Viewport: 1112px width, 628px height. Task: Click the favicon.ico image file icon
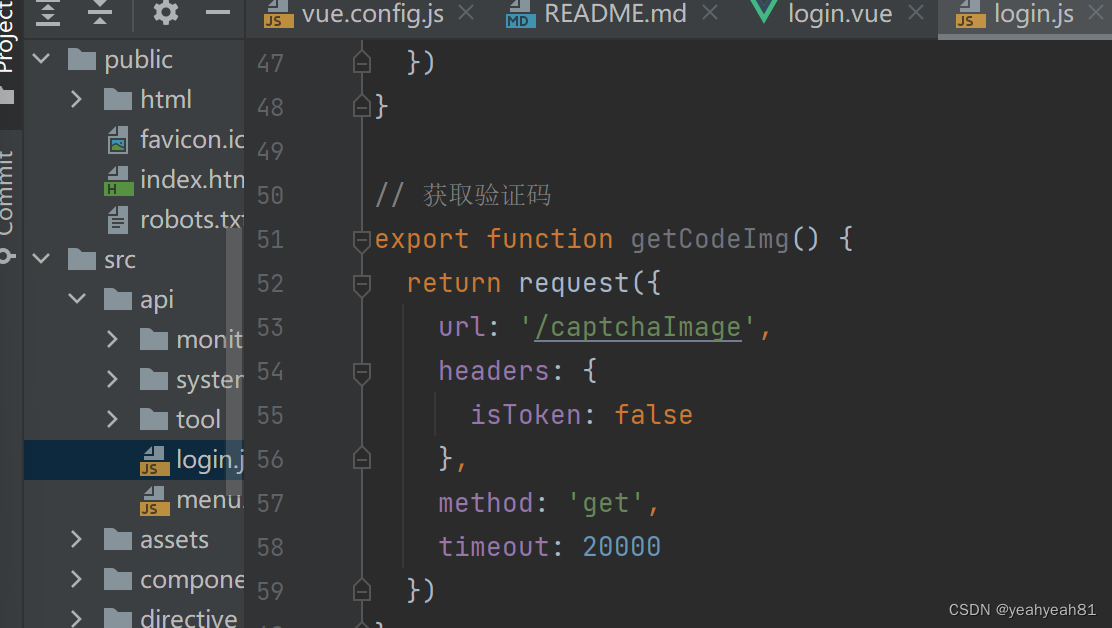[x=118, y=140]
